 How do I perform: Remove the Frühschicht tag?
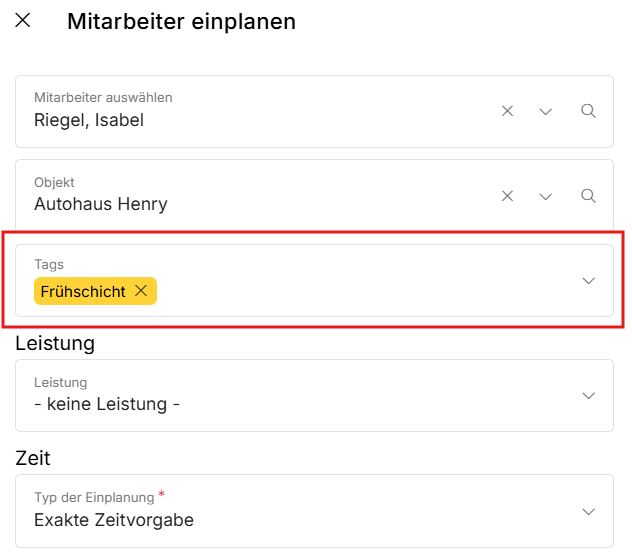pyautogui.click(x=141, y=291)
